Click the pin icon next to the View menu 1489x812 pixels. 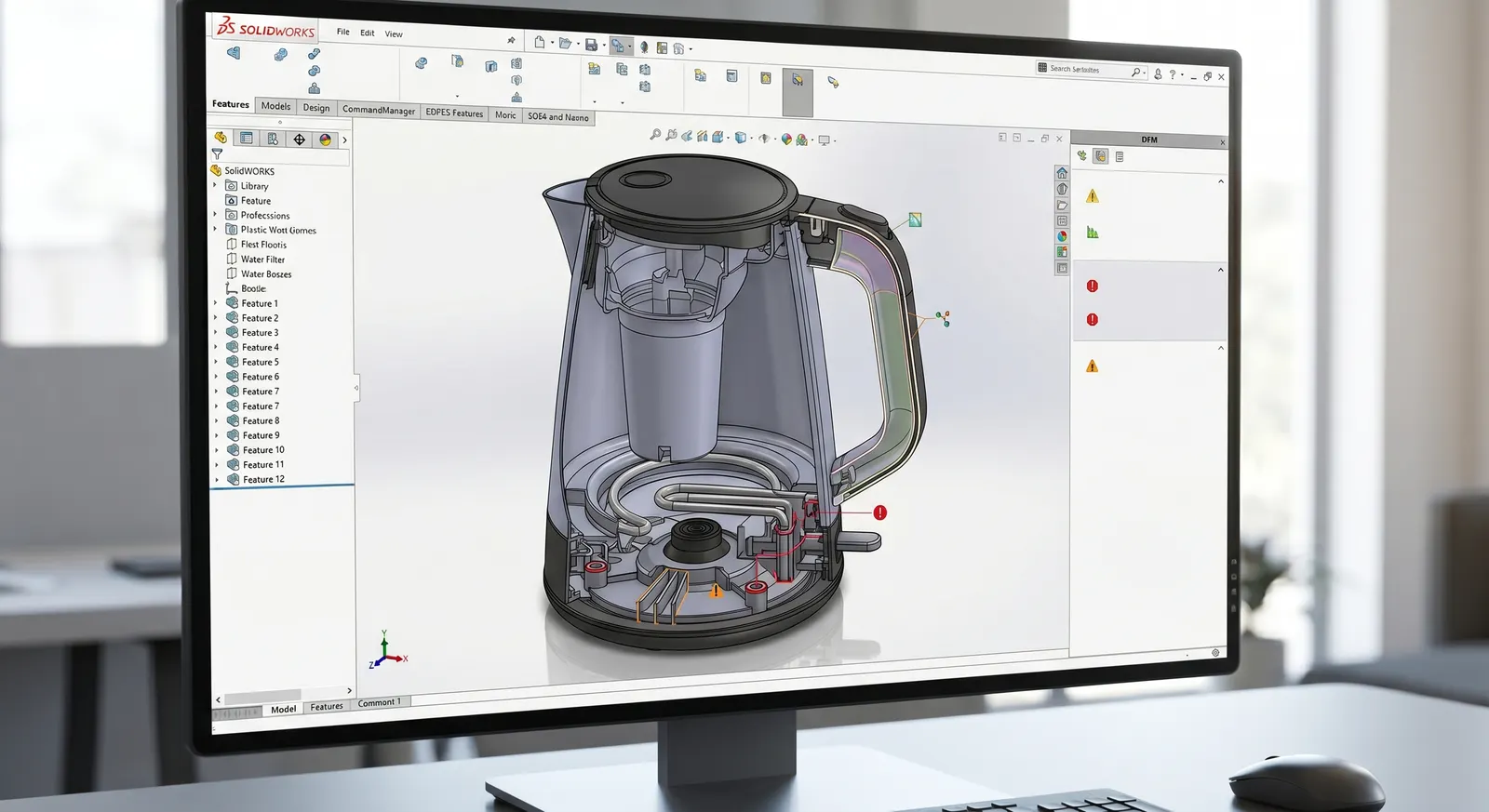point(511,40)
